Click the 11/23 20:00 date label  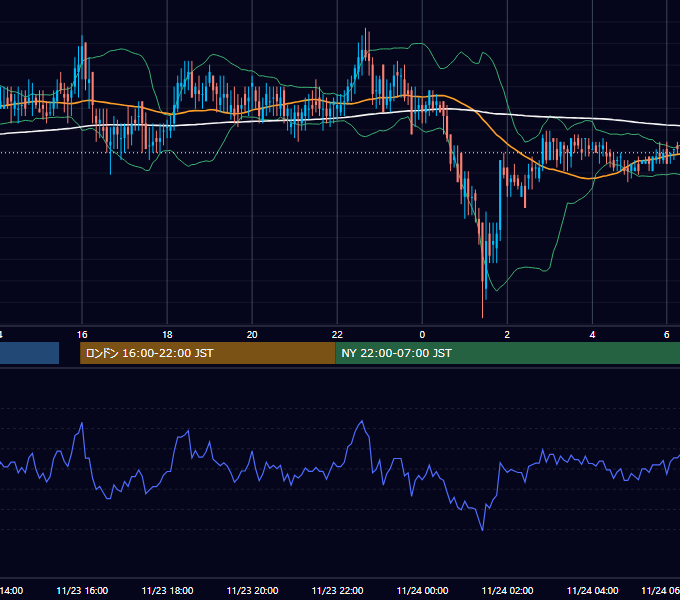click(252, 590)
